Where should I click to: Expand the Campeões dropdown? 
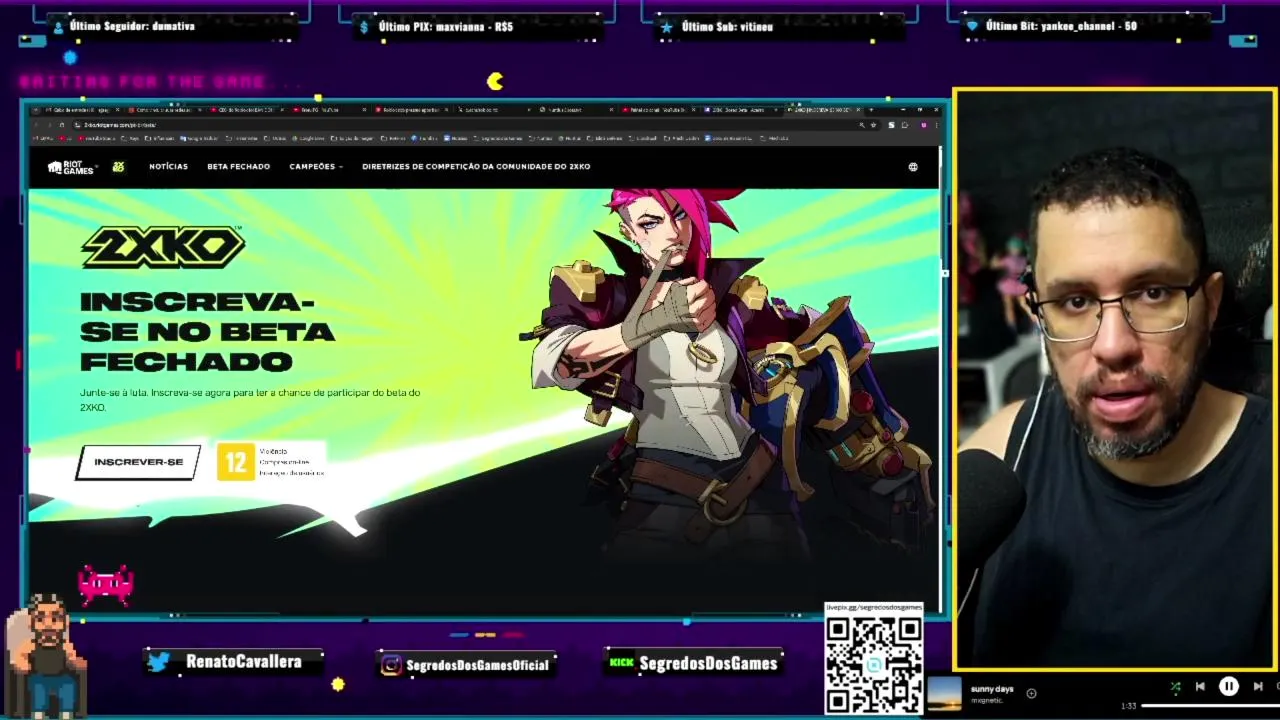pos(316,167)
